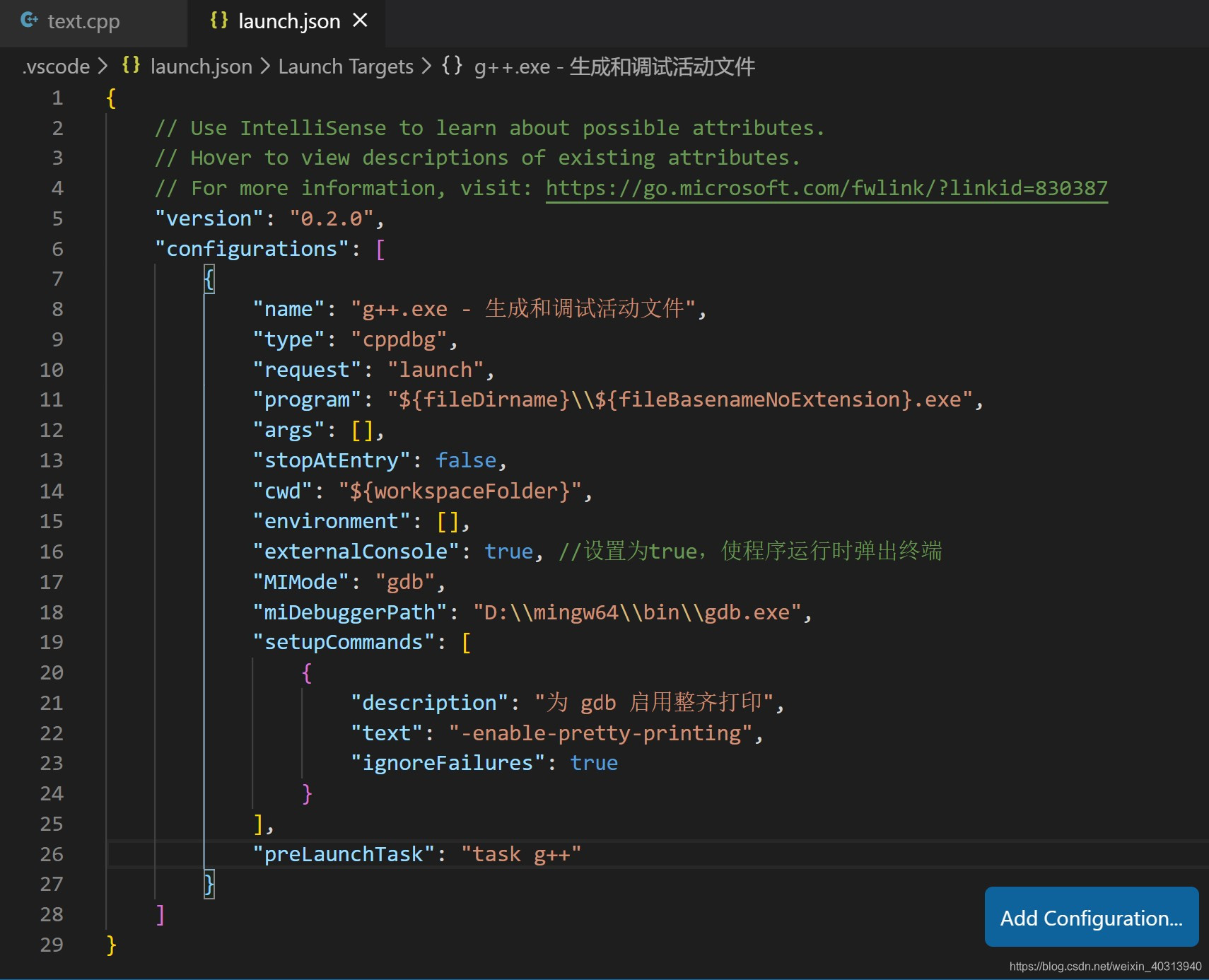Click the "task g++" preLaunchTask value
1209x980 pixels.
click(521, 854)
